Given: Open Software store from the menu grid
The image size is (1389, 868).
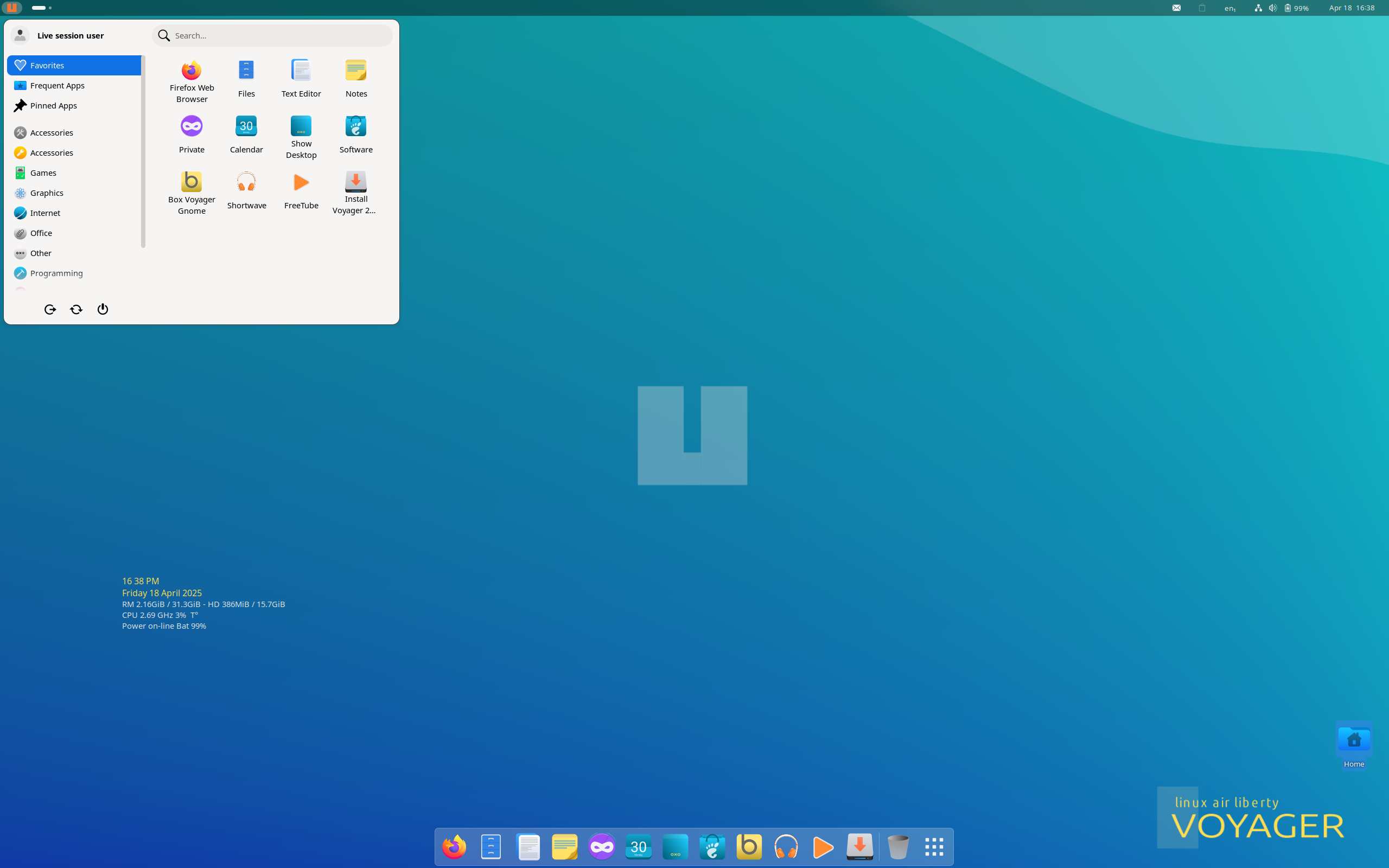Looking at the screenshot, I should [x=356, y=135].
